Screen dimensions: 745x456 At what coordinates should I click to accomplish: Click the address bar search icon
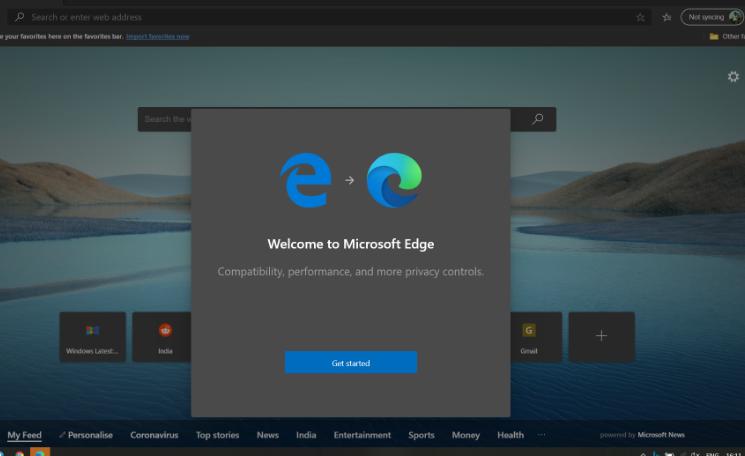pos(19,17)
